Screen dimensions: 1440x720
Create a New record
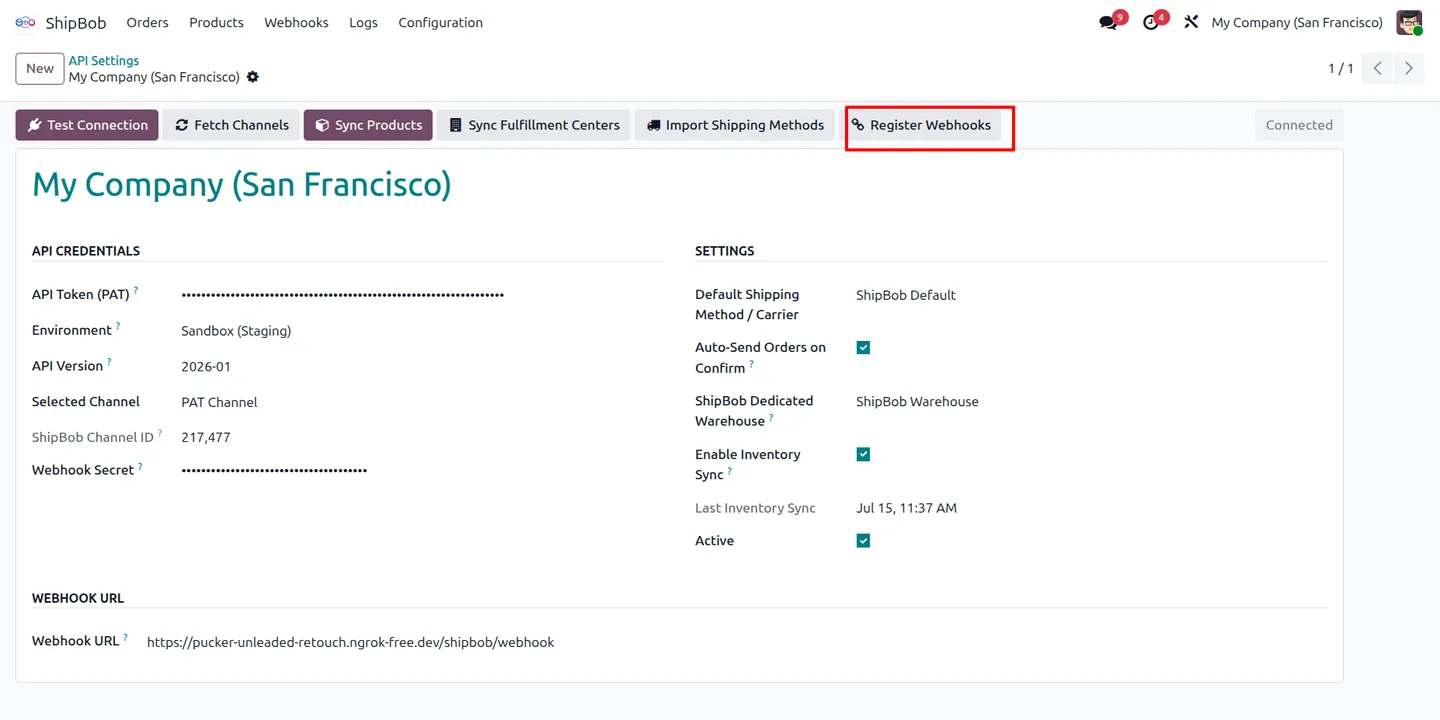[40, 69]
